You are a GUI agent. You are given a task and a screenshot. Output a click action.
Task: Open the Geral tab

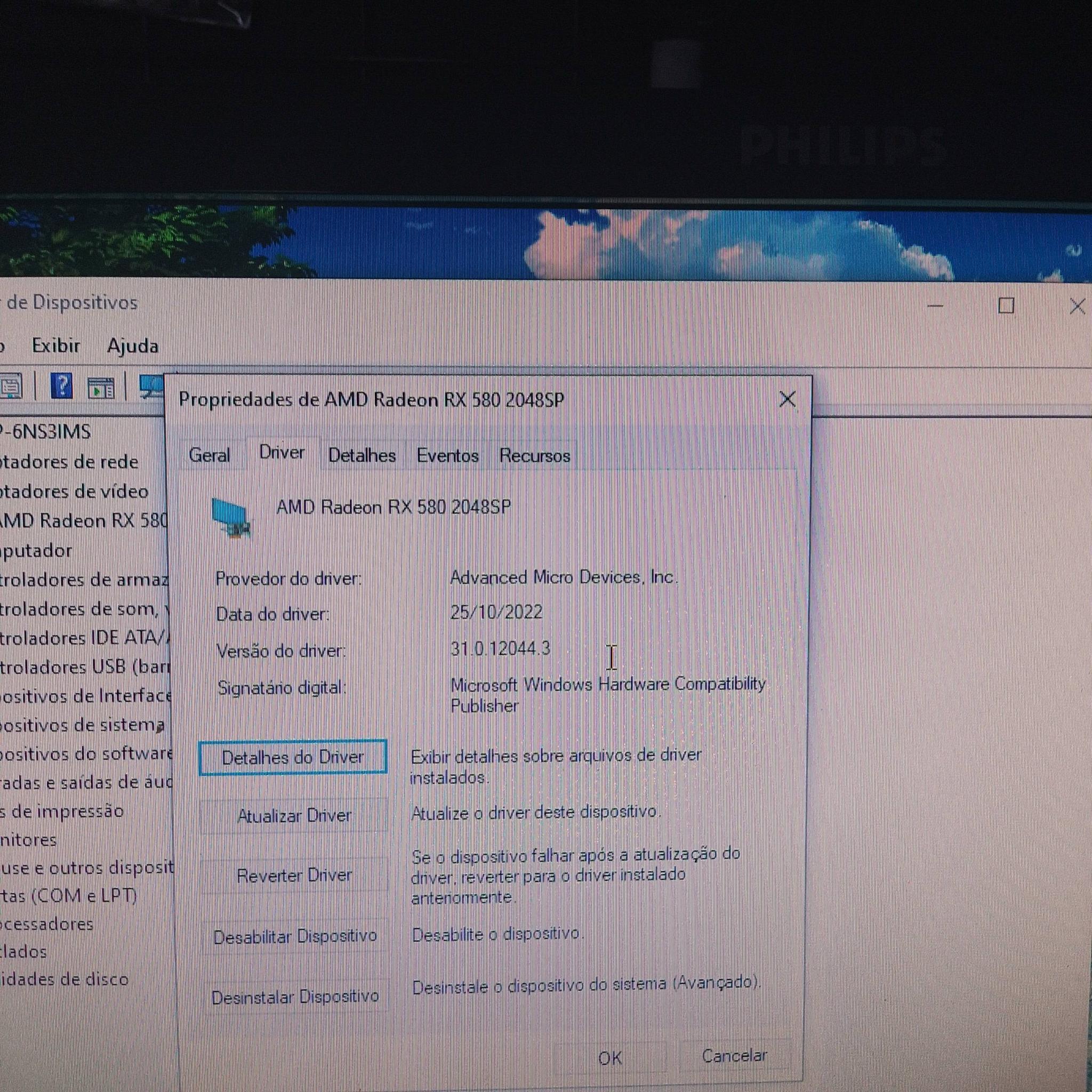pos(210,455)
